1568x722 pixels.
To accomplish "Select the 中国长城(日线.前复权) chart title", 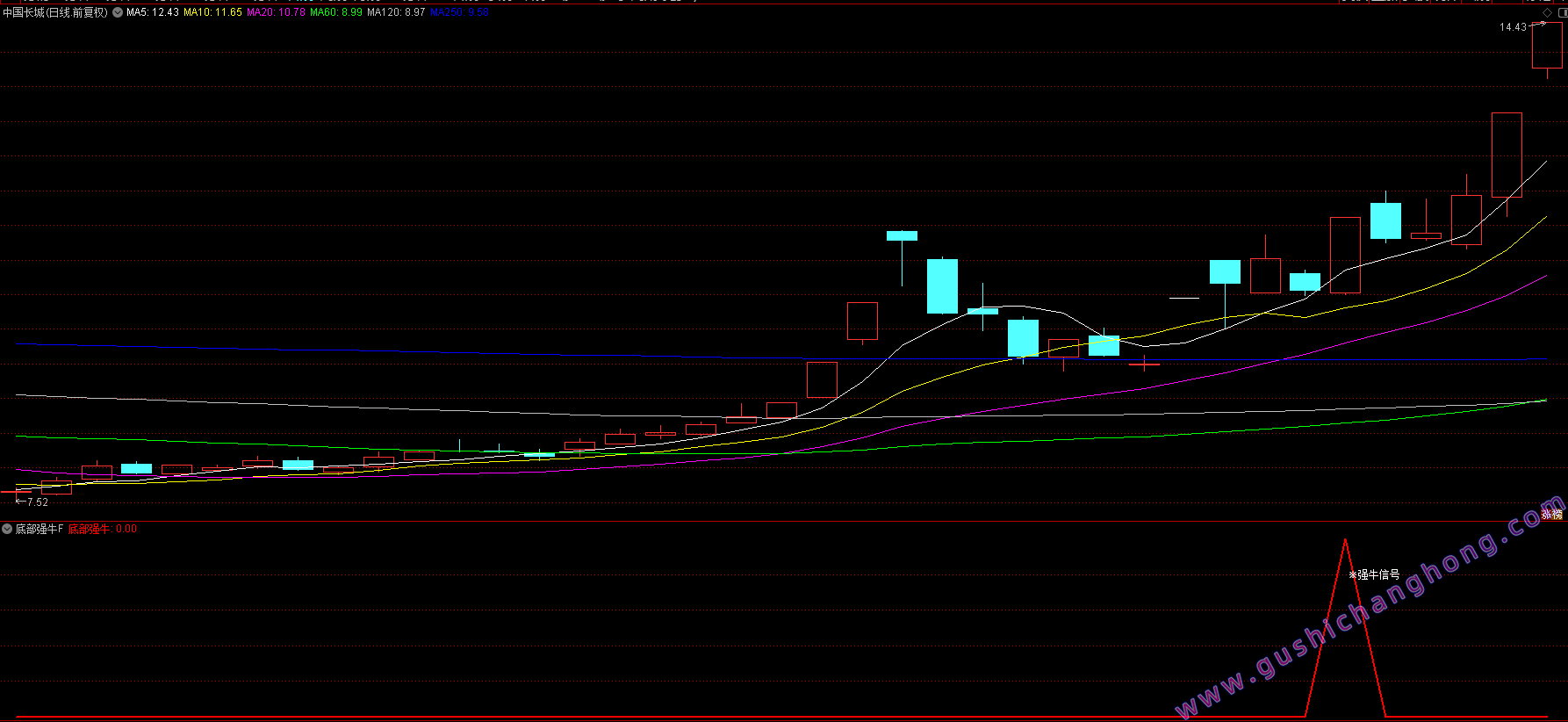I will (x=55, y=12).
